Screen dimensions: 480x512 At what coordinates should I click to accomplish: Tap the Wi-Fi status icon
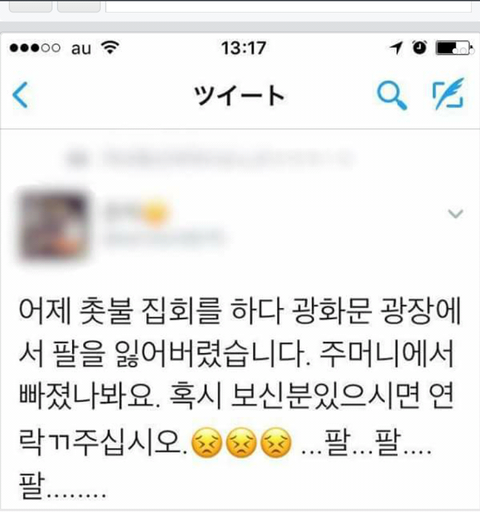click(x=110, y=48)
